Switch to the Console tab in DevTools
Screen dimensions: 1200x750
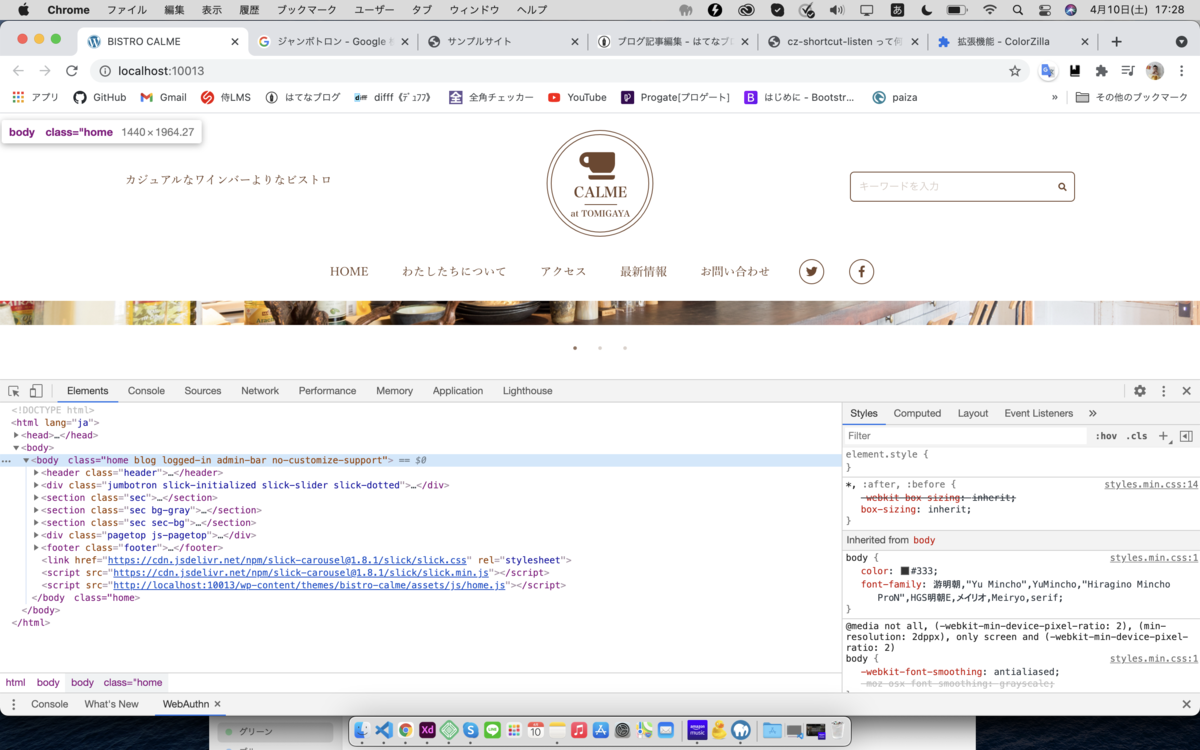coord(146,391)
